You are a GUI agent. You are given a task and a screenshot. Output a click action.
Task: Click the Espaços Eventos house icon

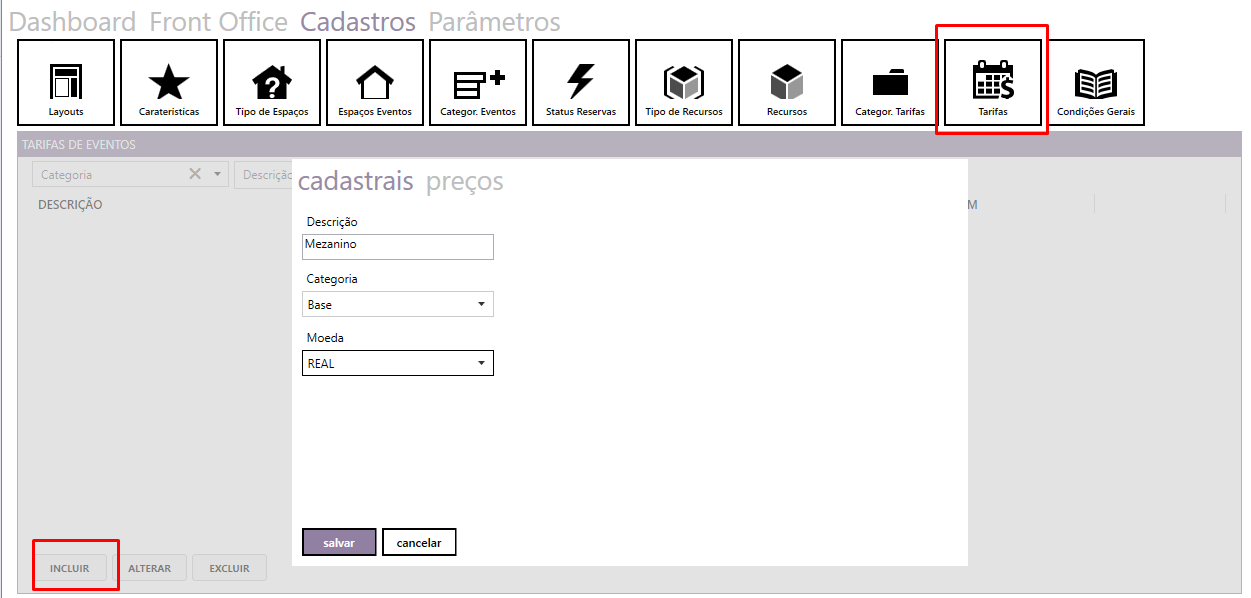coord(375,83)
